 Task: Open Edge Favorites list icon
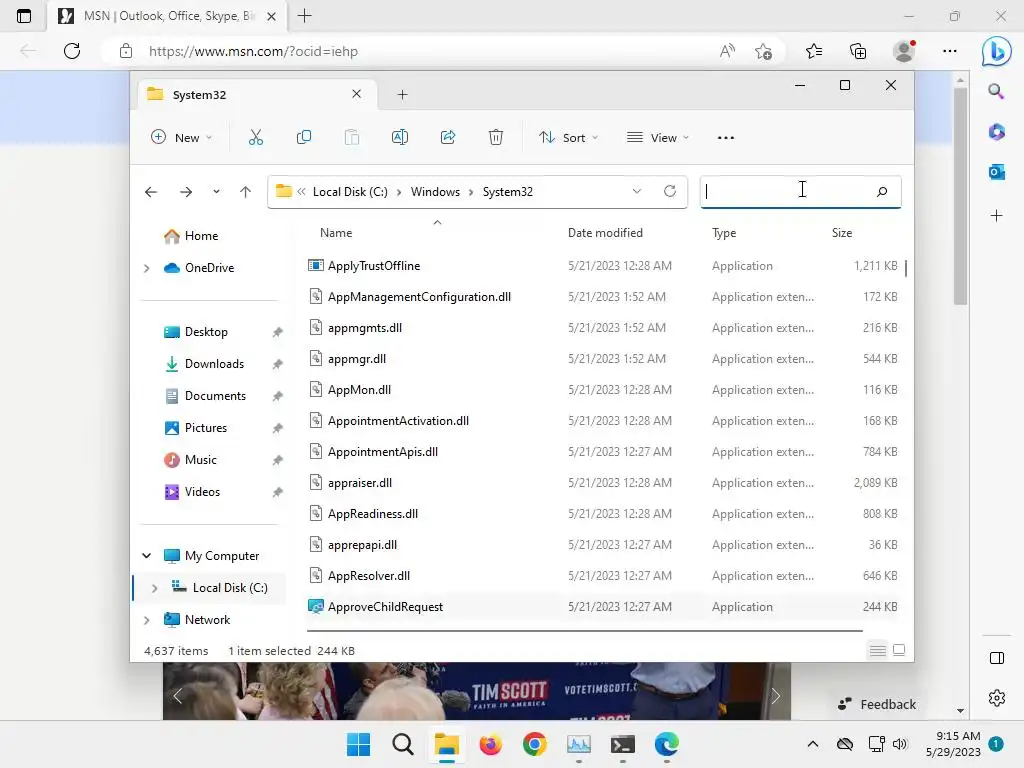814,51
